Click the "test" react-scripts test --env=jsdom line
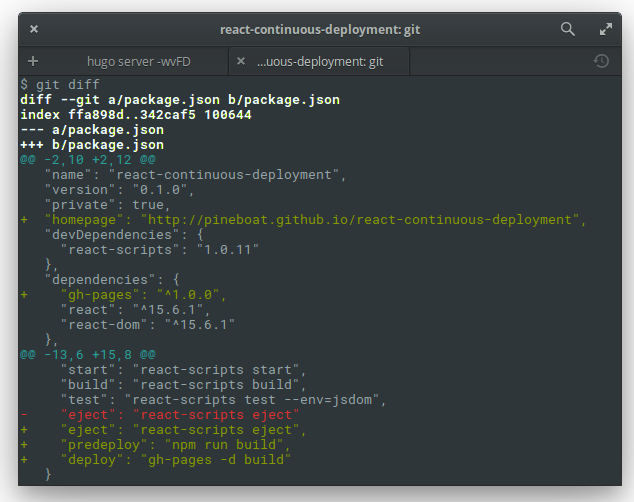Screen dimensions: 634x502 click(x=223, y=400)
